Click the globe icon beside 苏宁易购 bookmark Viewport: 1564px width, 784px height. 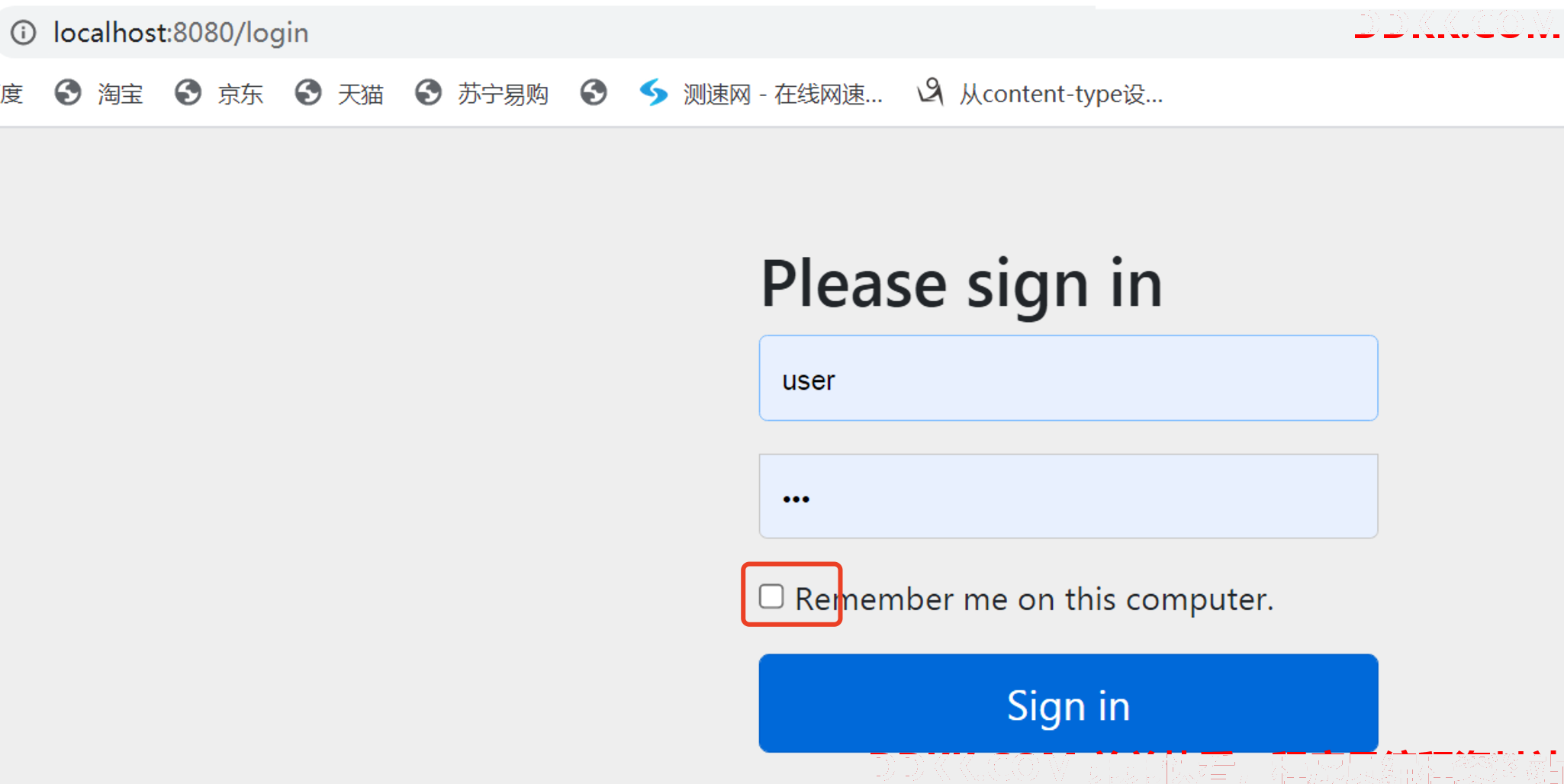click(428, 93)
